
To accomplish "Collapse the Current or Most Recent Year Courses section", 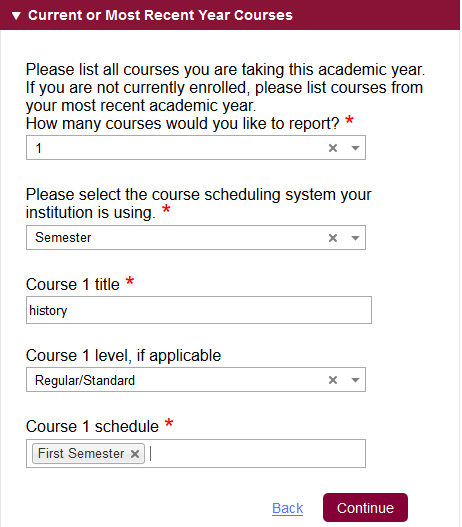I will click(16, 15).
